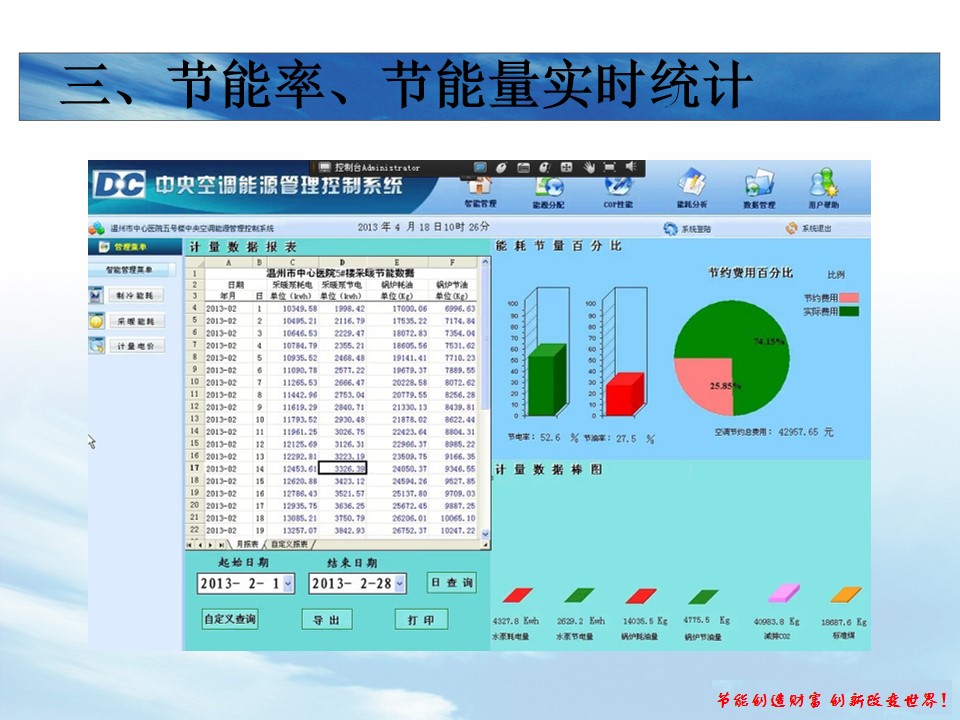The image size is (960, 720).
Task: Open the 智能管理菜单 menu item
Action: click(129, 270)
